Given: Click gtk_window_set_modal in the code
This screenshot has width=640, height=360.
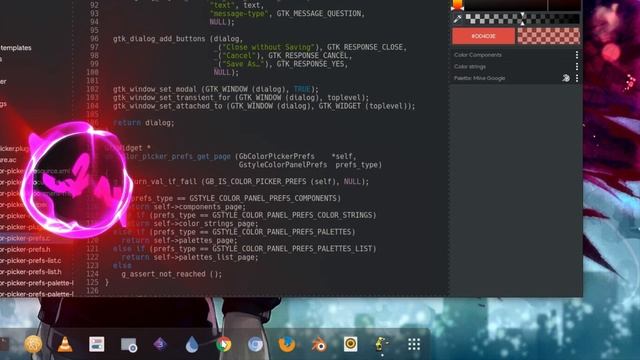Looking at the screenshot, I should click(155, 89).
